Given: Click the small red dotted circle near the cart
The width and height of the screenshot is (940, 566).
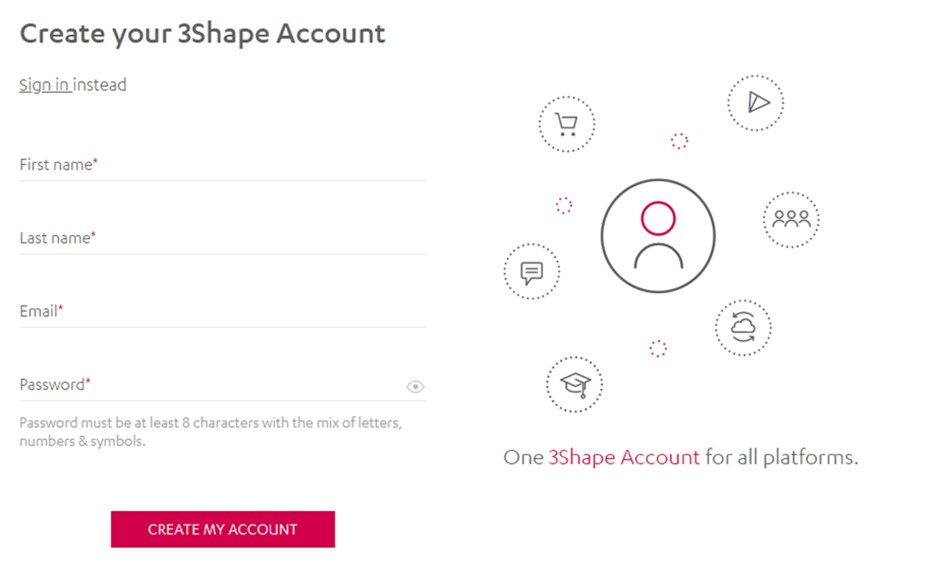Looking at the screenshot, I should click(x=679, y=141).
